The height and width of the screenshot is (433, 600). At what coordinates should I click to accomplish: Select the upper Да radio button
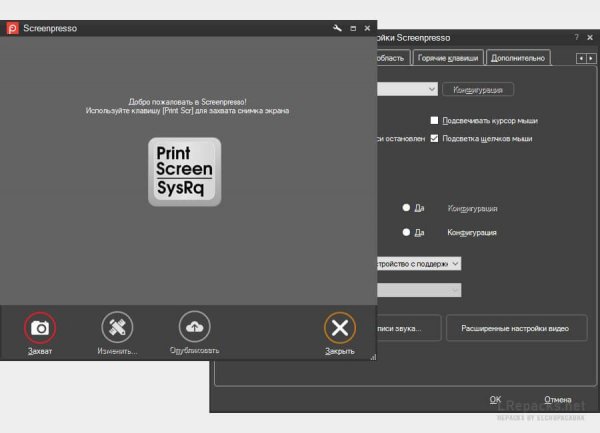click(x=406, y=208)
